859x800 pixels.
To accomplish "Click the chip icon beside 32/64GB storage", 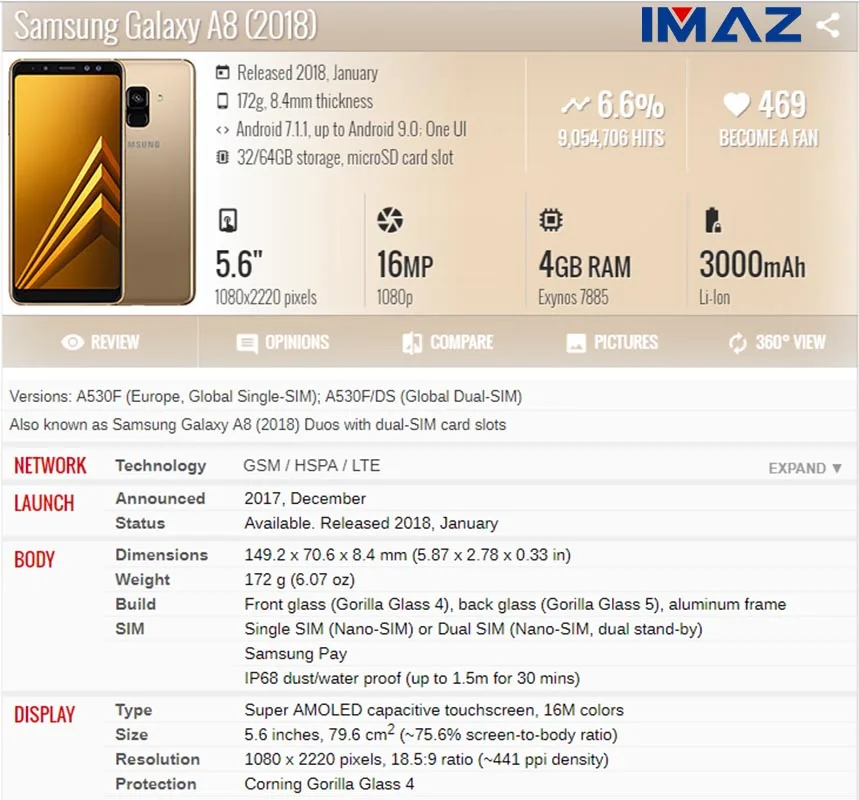I will tap(222, 157).
